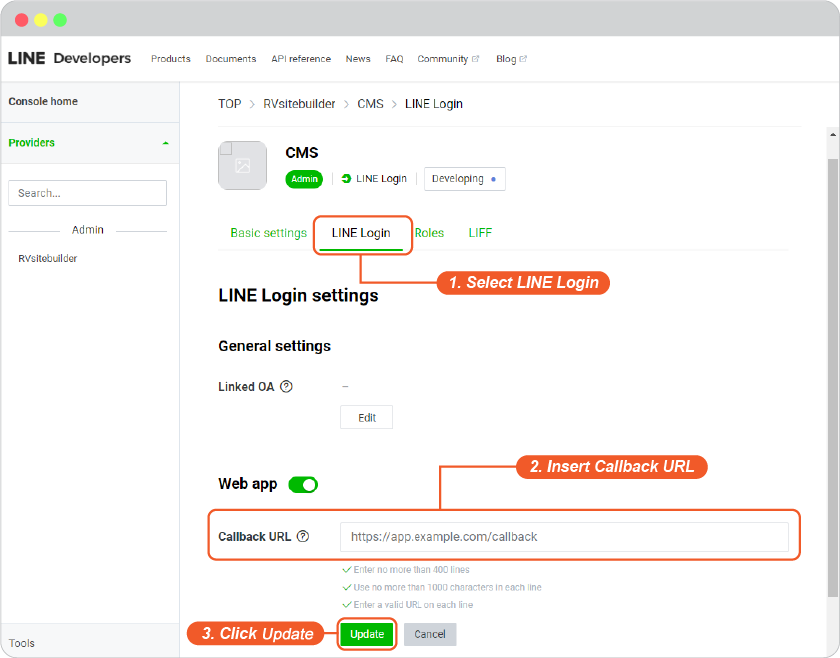Image resolution: width=840 pixels, height=658 pixels.
Task: Click the green maximize window button
Action: tap(60, 20)
